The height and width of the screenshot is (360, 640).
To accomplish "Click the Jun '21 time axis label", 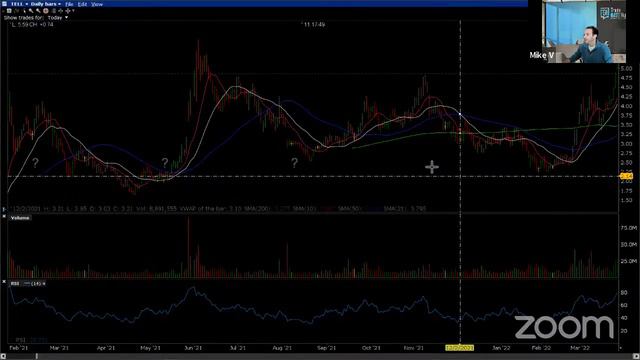I will click(x=193, y=348).
